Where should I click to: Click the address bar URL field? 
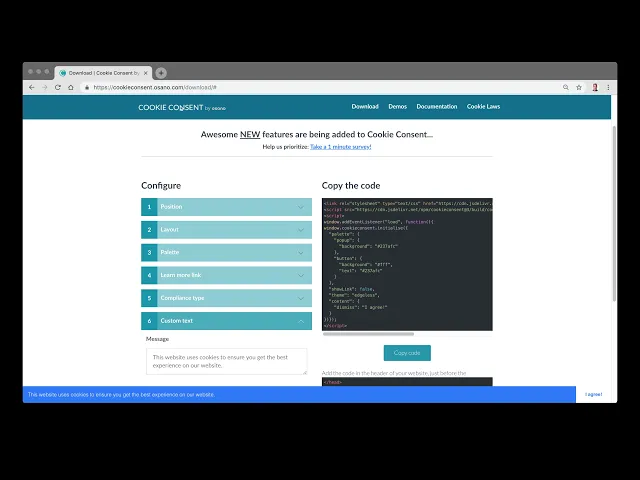318,87
